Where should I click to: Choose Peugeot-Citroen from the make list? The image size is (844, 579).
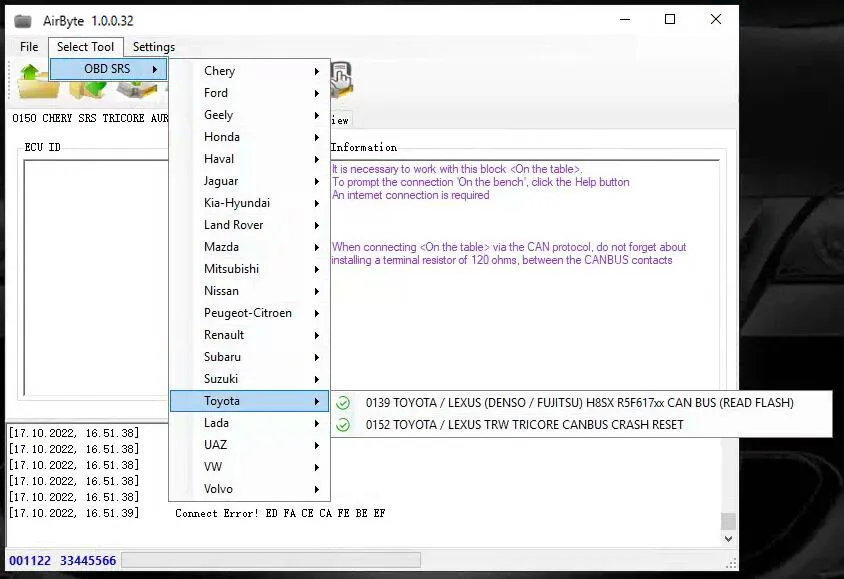[x=249, y=313]
